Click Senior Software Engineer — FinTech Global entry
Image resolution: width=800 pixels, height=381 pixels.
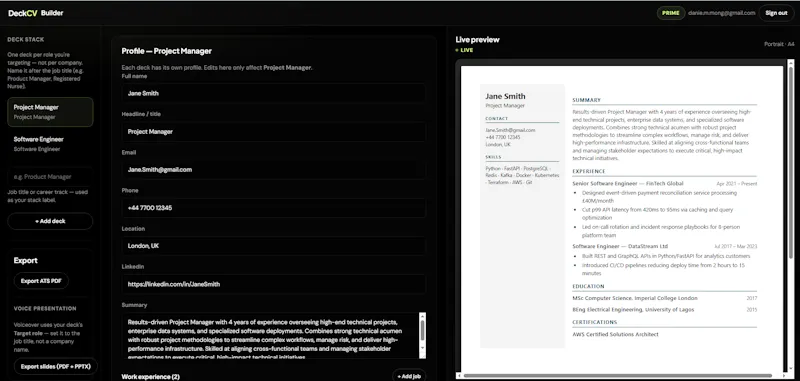[628, 183]
